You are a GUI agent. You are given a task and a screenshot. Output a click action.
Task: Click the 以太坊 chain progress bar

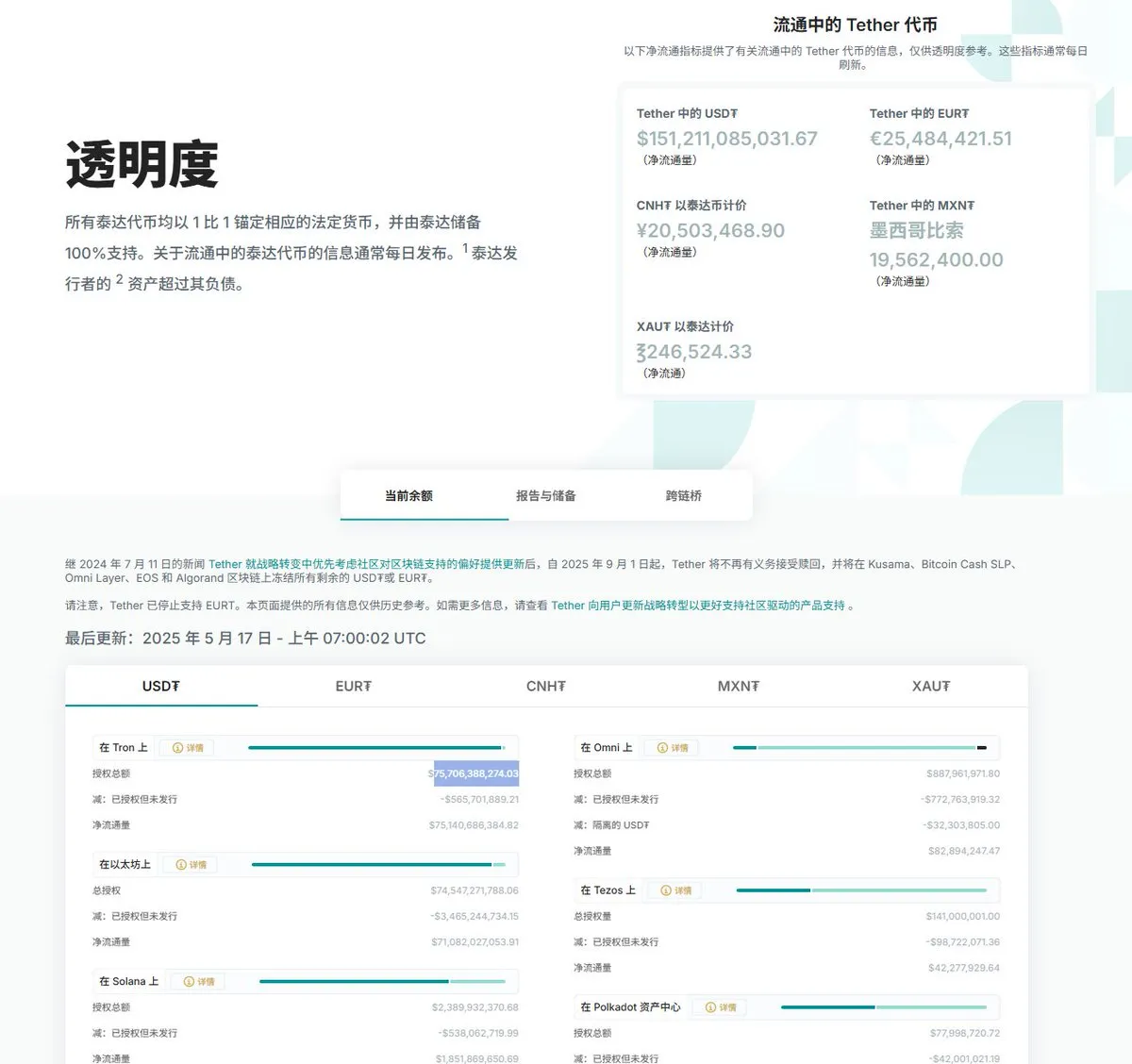(378, 865)
